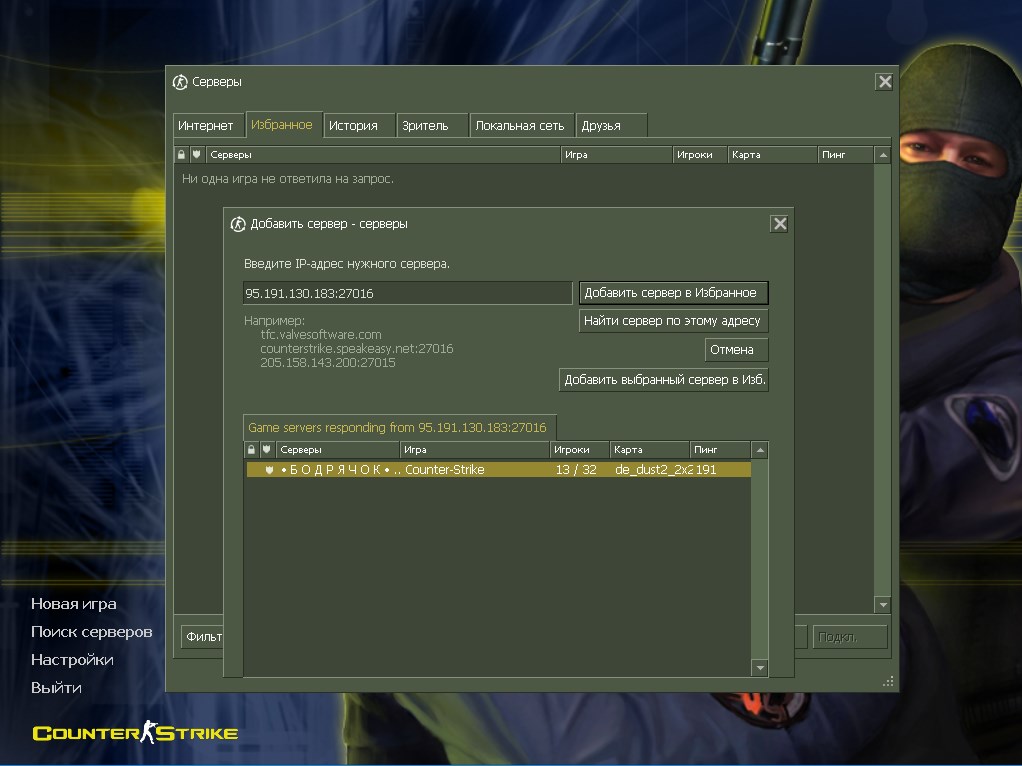1022x766 pixels.
Task: Open Поиск серверов from main menu
Action: click(91, 632)
